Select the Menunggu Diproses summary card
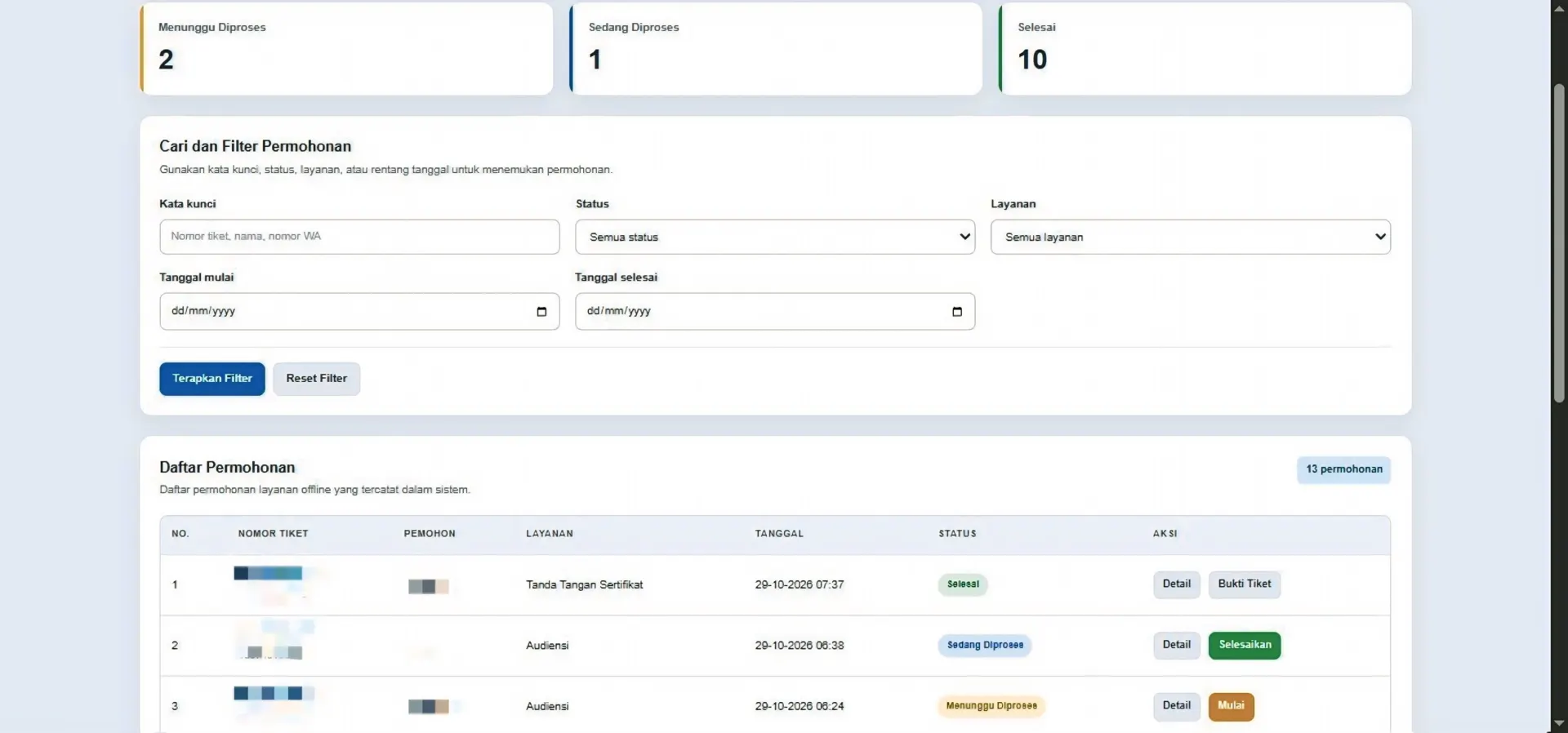Screen dimensions: 1568x733 [x=346, y=48]
